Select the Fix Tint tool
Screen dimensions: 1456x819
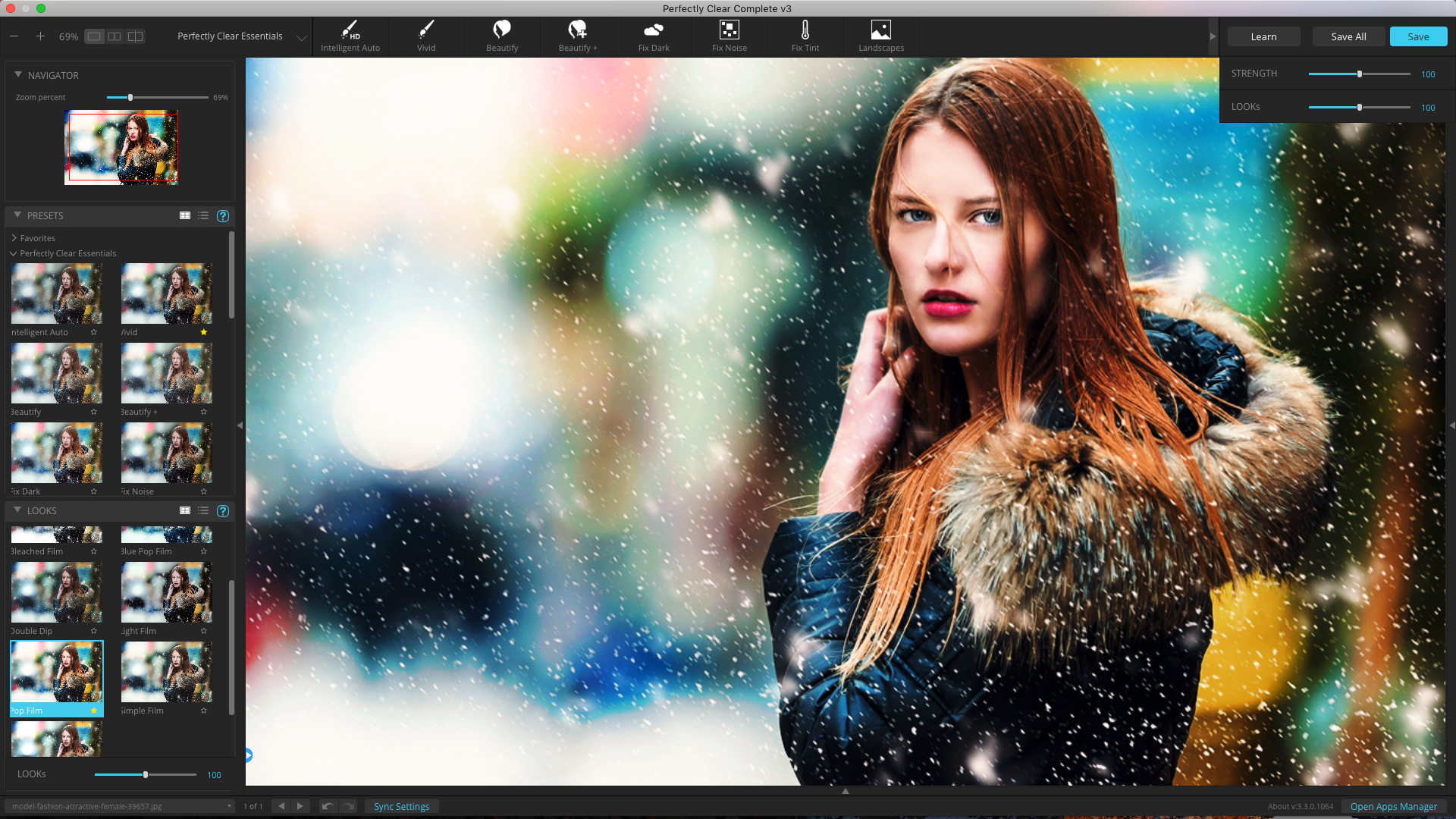[x=805, y=35]
